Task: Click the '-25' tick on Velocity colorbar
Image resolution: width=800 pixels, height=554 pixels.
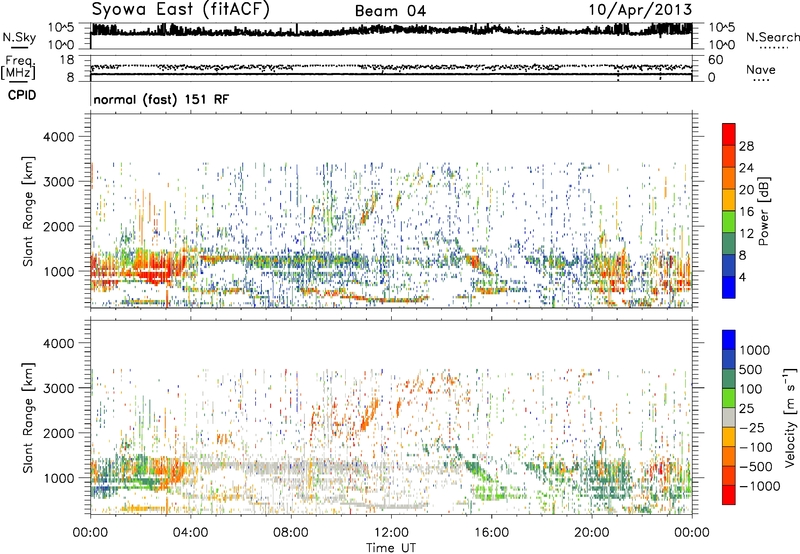Action: coord(751,427)
